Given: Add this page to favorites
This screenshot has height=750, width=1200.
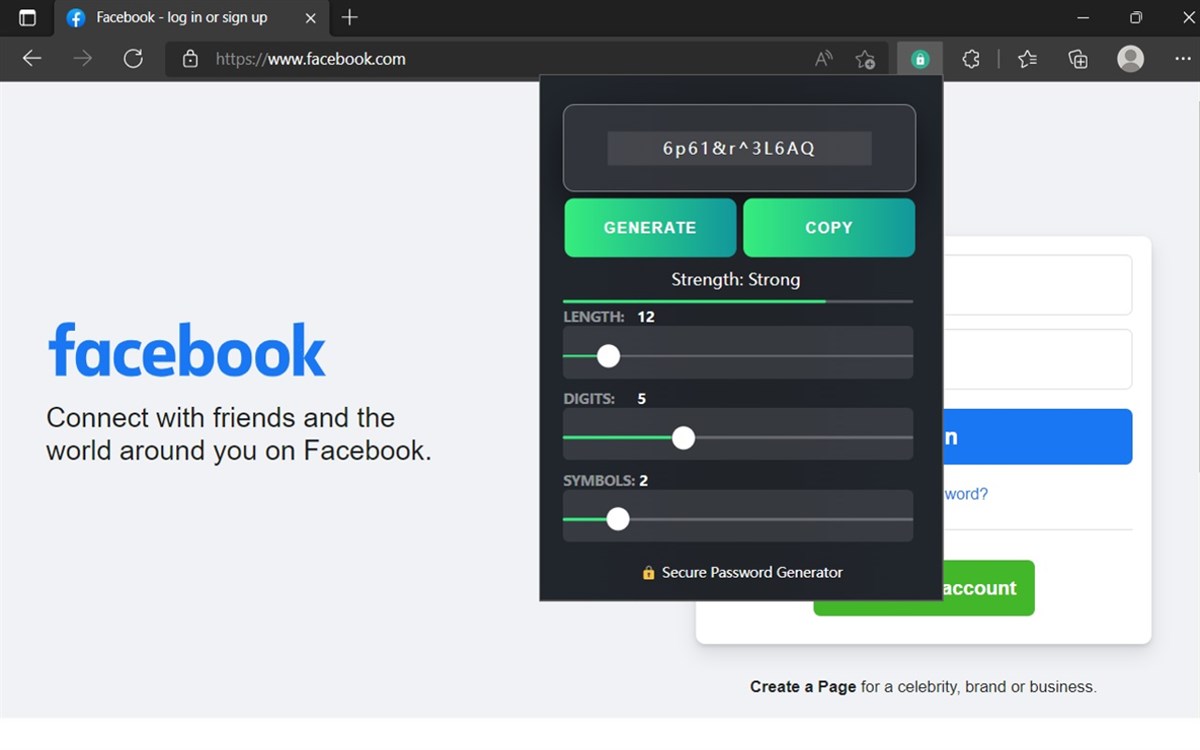Looking at the screenshot, I should (x=865, y=59).
